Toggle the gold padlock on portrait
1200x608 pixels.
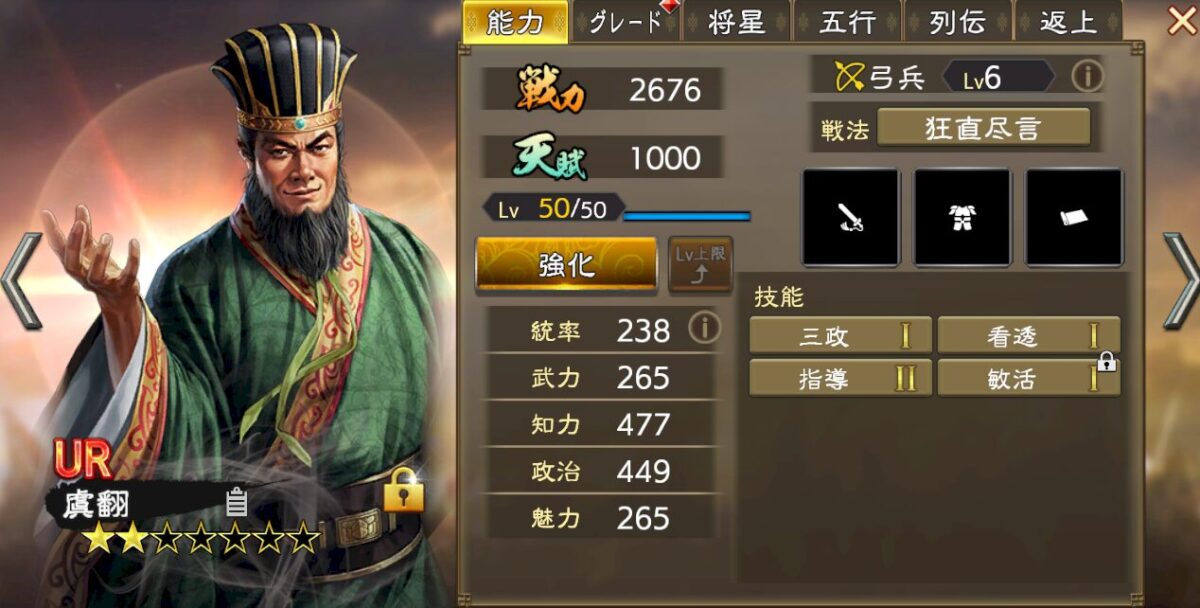click(403, 489)
